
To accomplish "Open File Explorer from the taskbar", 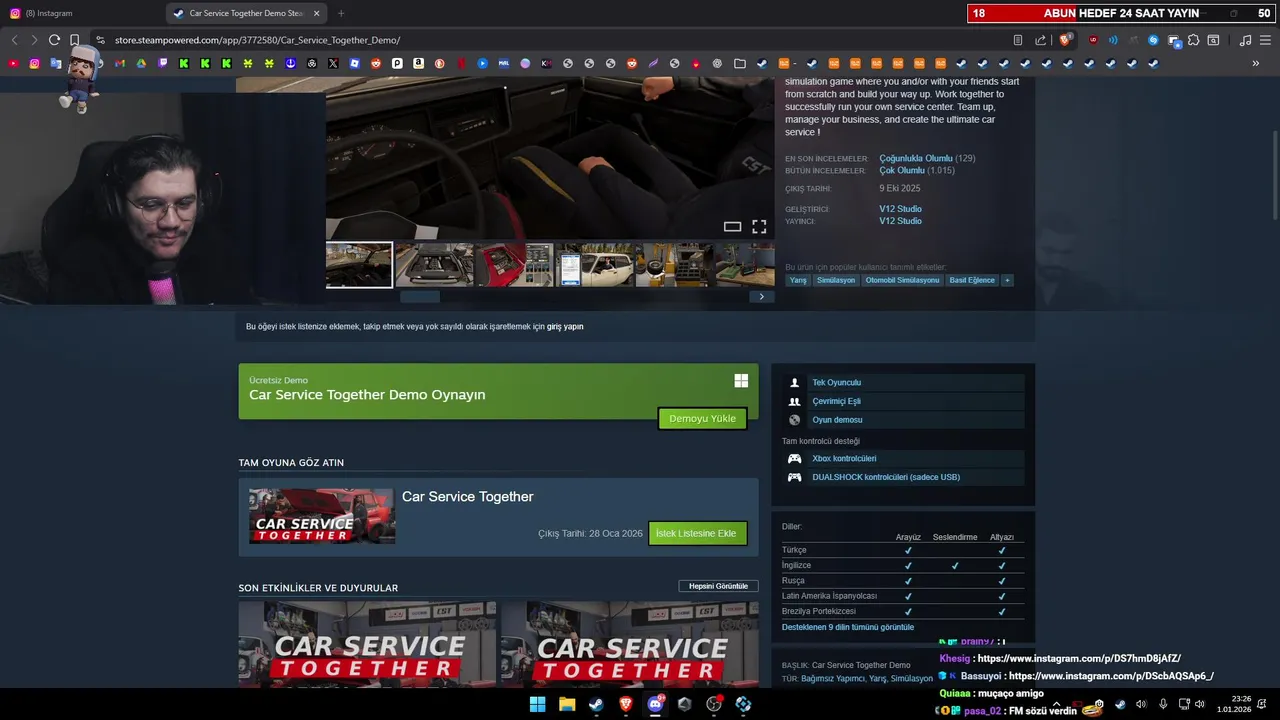I will pyautogui.click(x=566, y=704).
